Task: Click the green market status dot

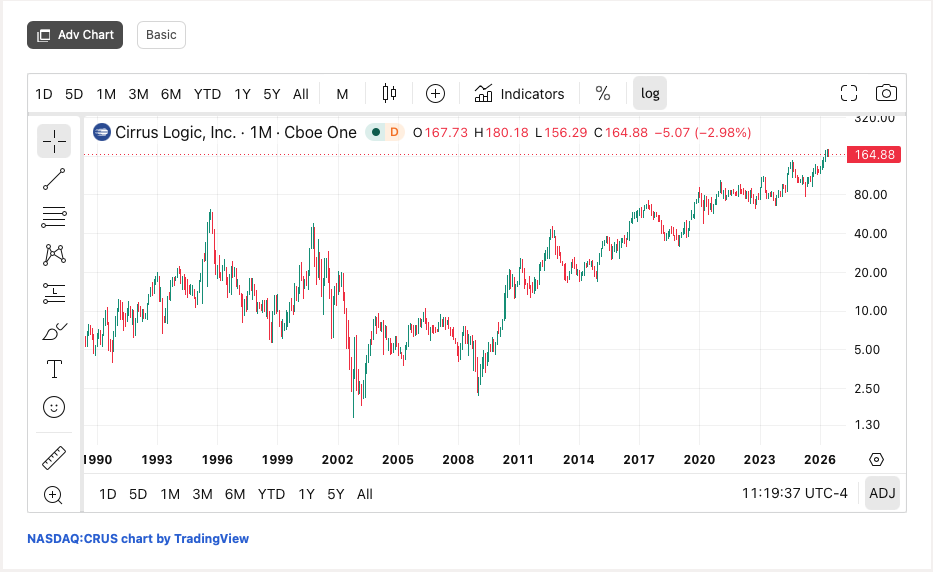Action: click(376, 132)
